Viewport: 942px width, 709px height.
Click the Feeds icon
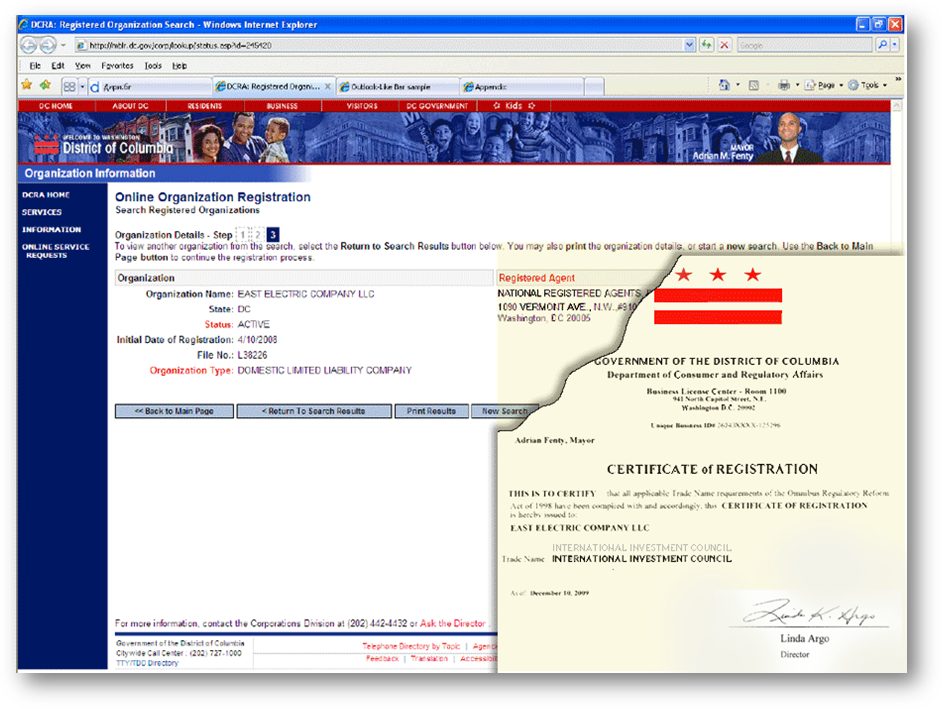(x=753, y=85)
